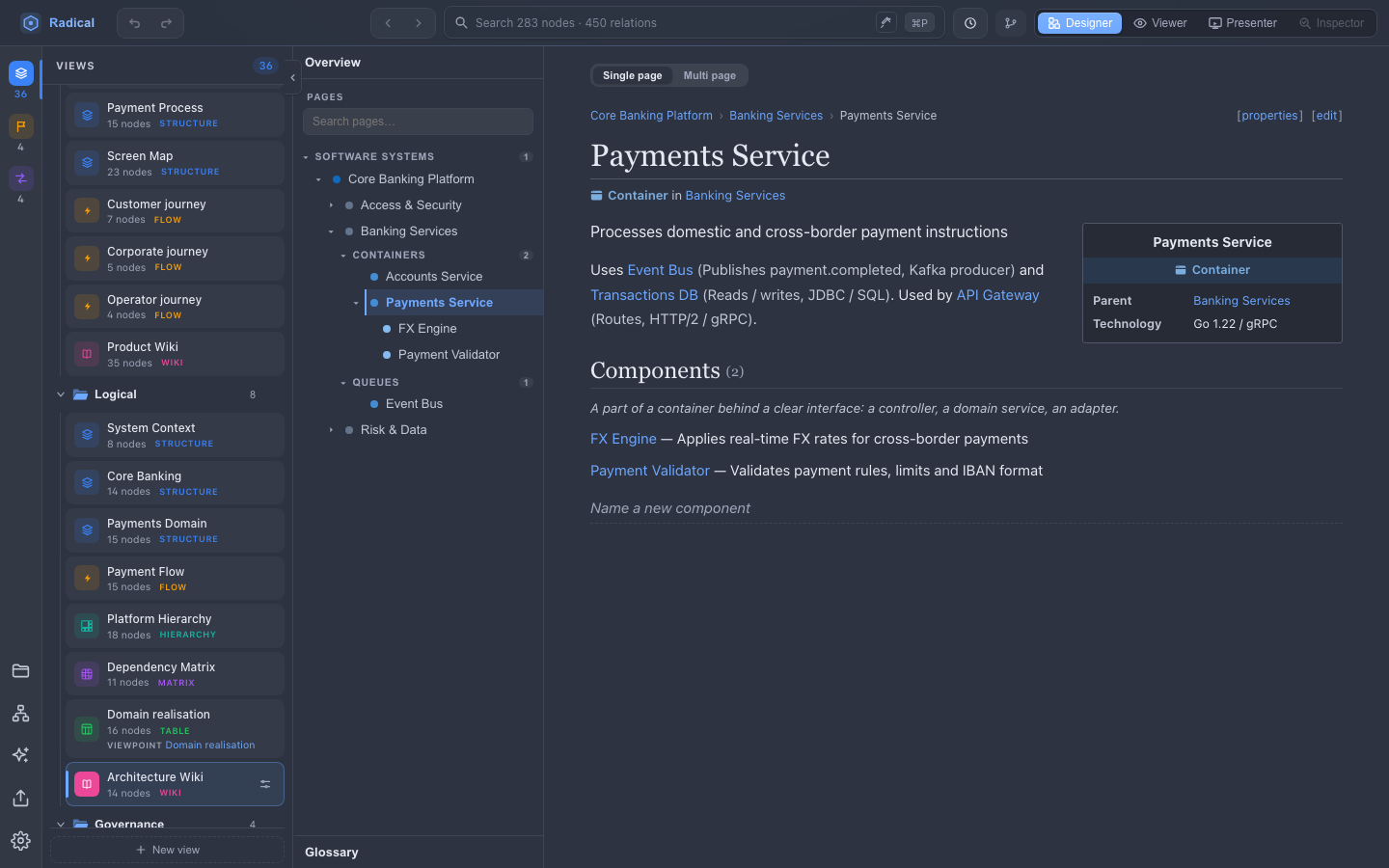
Task: Select FX Engine in page tree
Action: tap(427, 329)
